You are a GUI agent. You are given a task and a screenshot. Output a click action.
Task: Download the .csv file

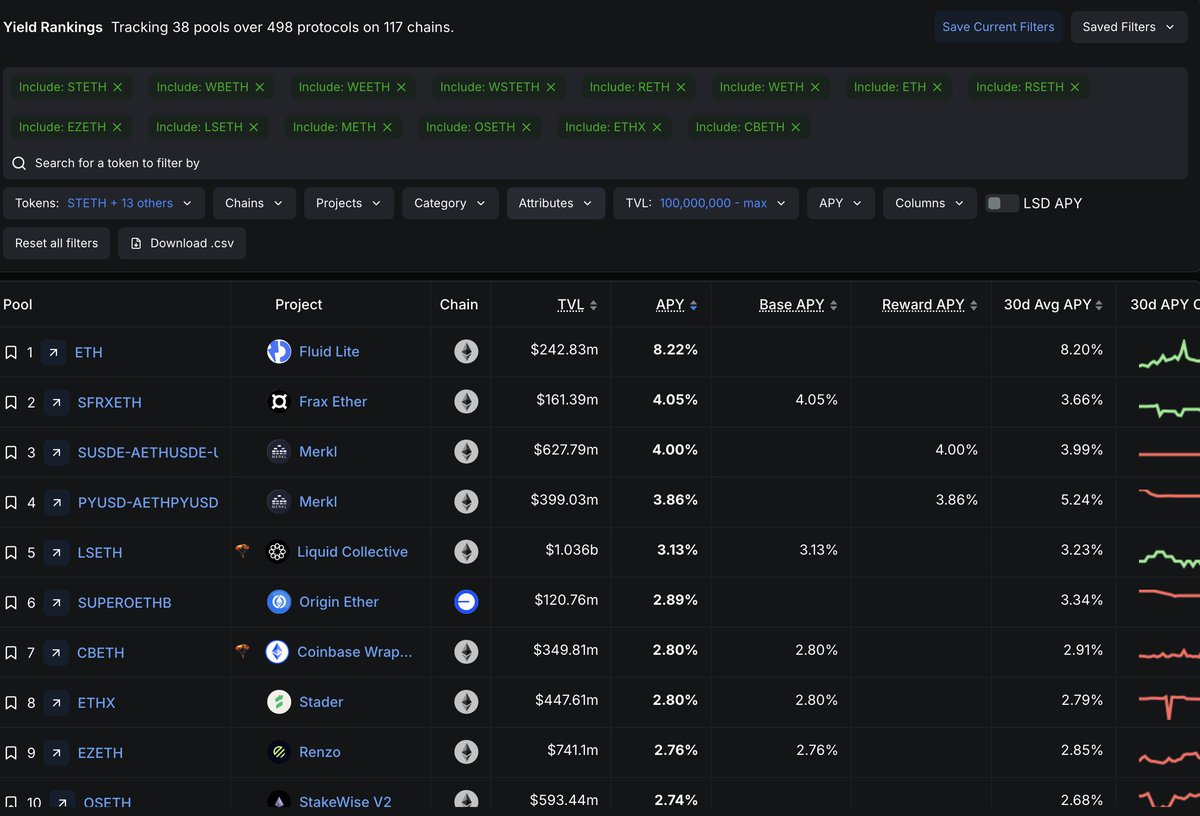pos(182,243)
